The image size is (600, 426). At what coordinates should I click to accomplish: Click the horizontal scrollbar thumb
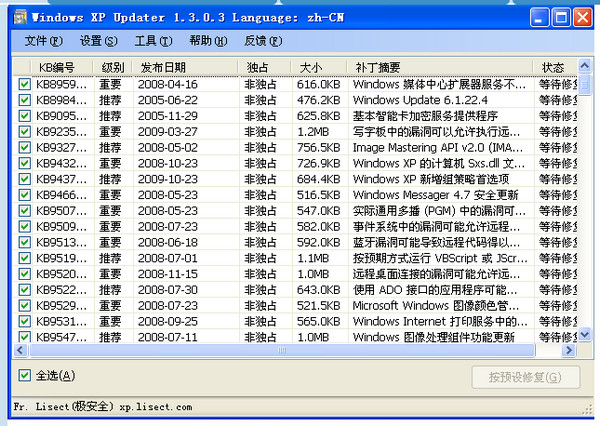pyautogui.click(x=282, y=350)
